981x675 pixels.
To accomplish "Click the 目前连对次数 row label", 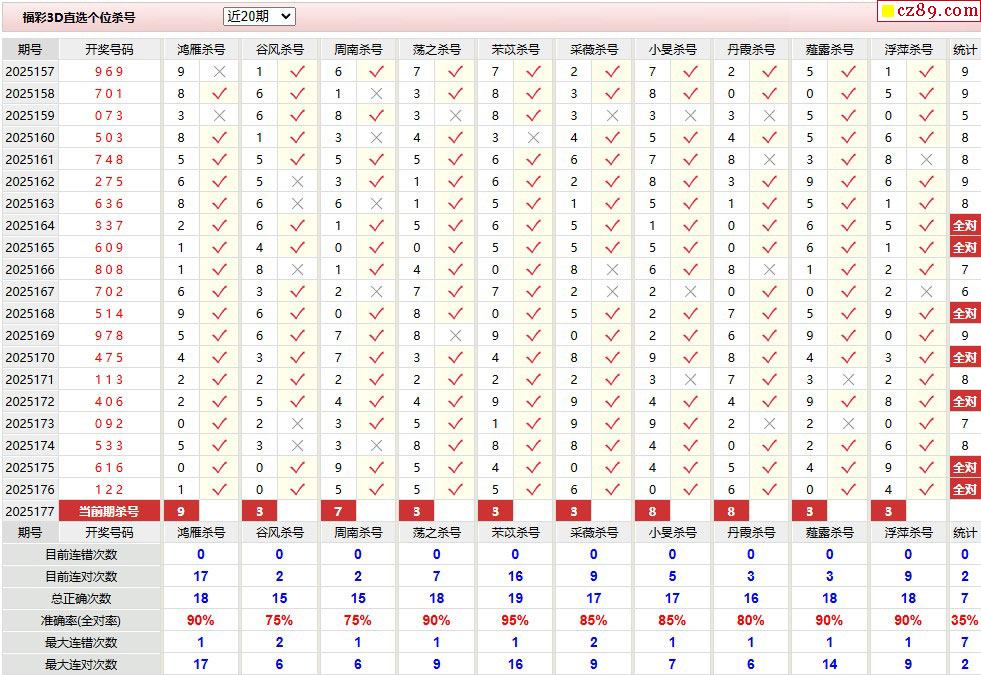I will [x=81, y=577].
